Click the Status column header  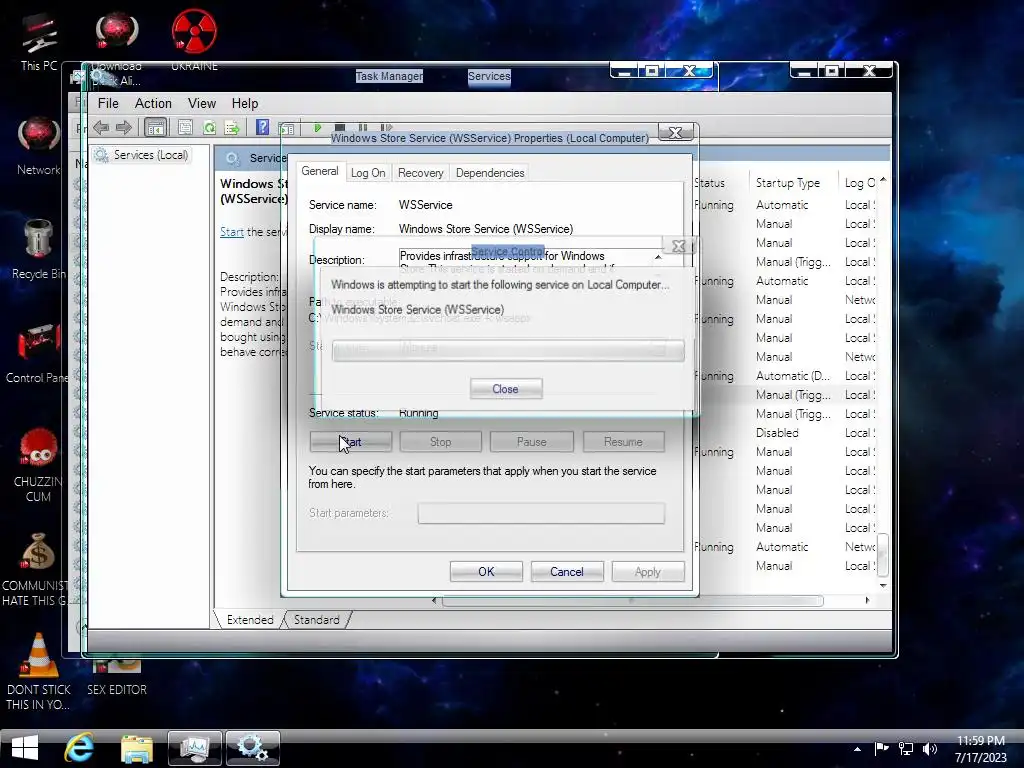711,183
